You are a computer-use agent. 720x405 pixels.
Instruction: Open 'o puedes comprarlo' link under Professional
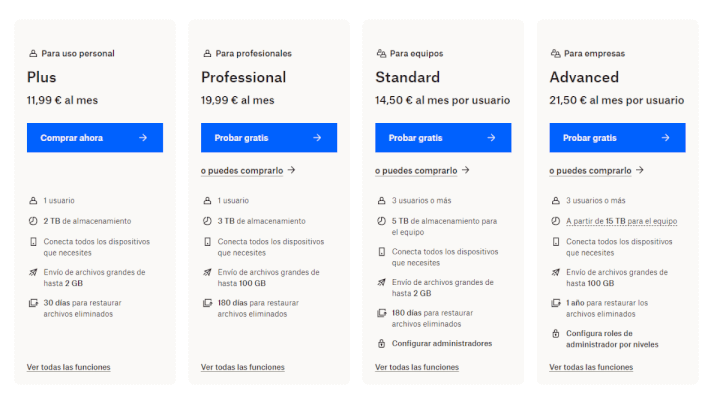[242, 170]
